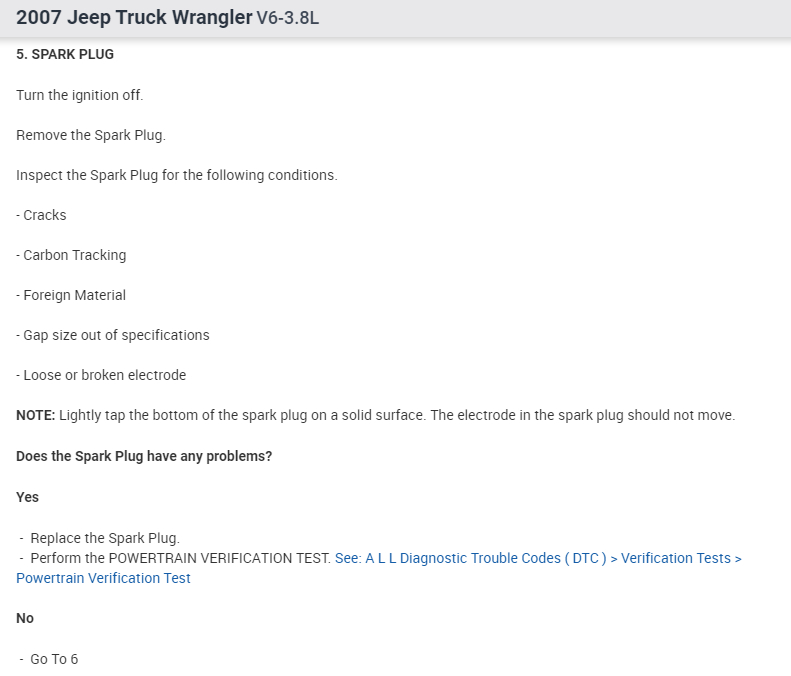Click the Turn the ignition off step
Screen dimensions: 791x676
[x=80, y=95]
